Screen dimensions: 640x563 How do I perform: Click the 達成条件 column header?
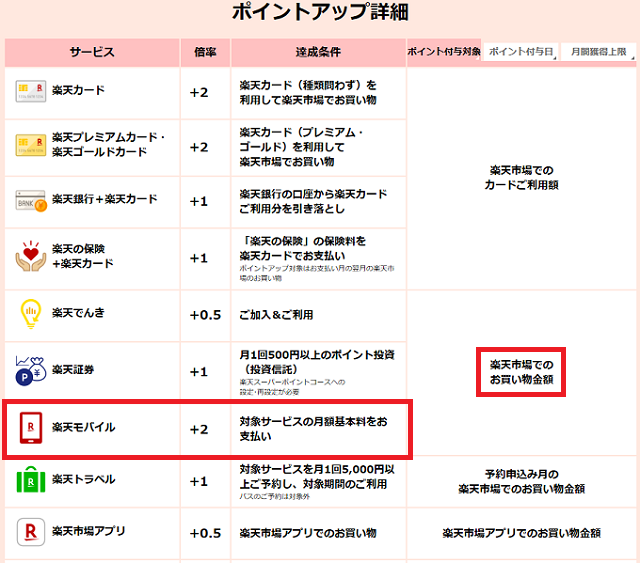pyautogui.click(x=318, y=52)
